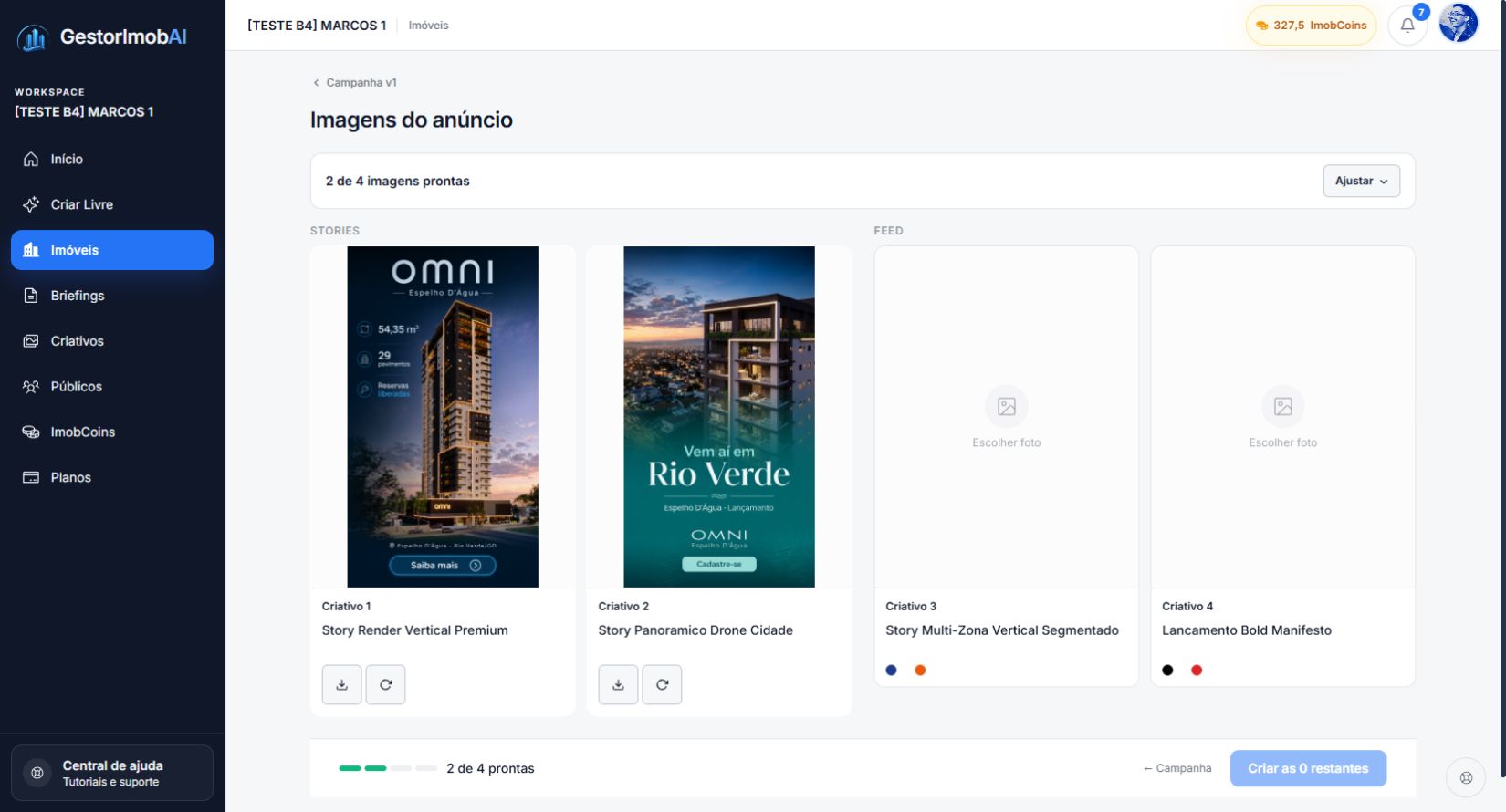Viewport: 1506px width, 812px height.
Task: Click the Central de ajuda lifebuoy icon
Action: (x=37, y=773)
